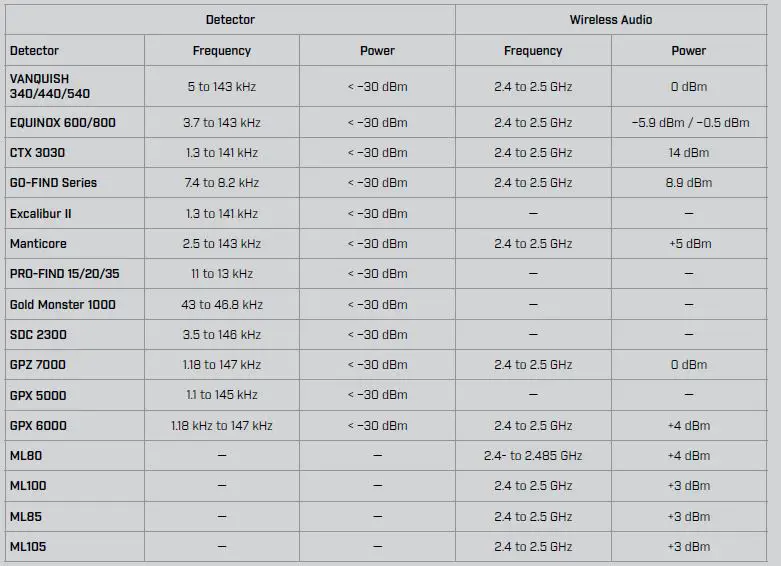Viewport: 781px width, 566px height.
Task: Click the 11 to 13 kHz frequency cell
Action: (221, 274)
